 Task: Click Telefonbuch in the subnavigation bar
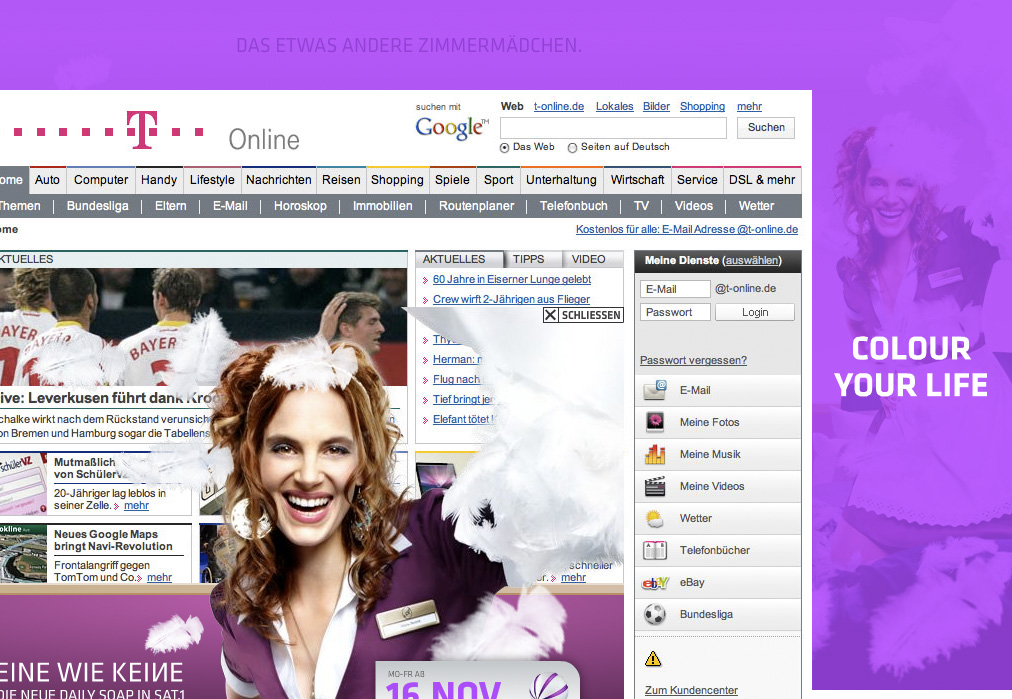click(x=574, y=206)
